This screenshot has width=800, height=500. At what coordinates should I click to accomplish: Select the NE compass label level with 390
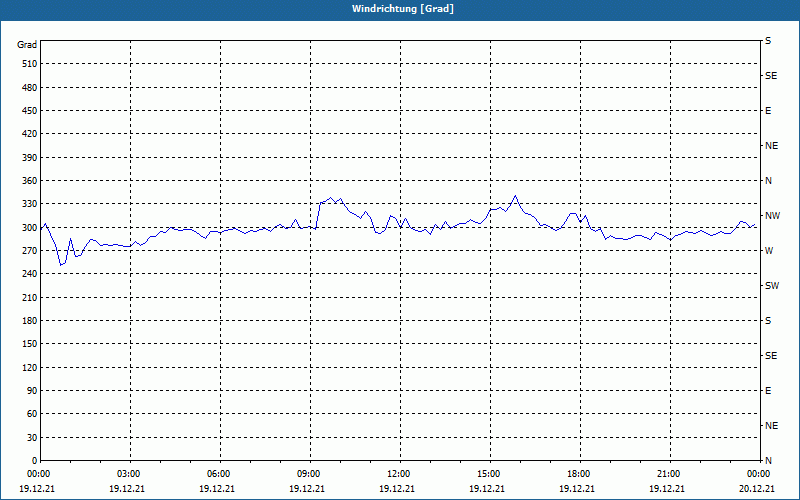(771, 146)
